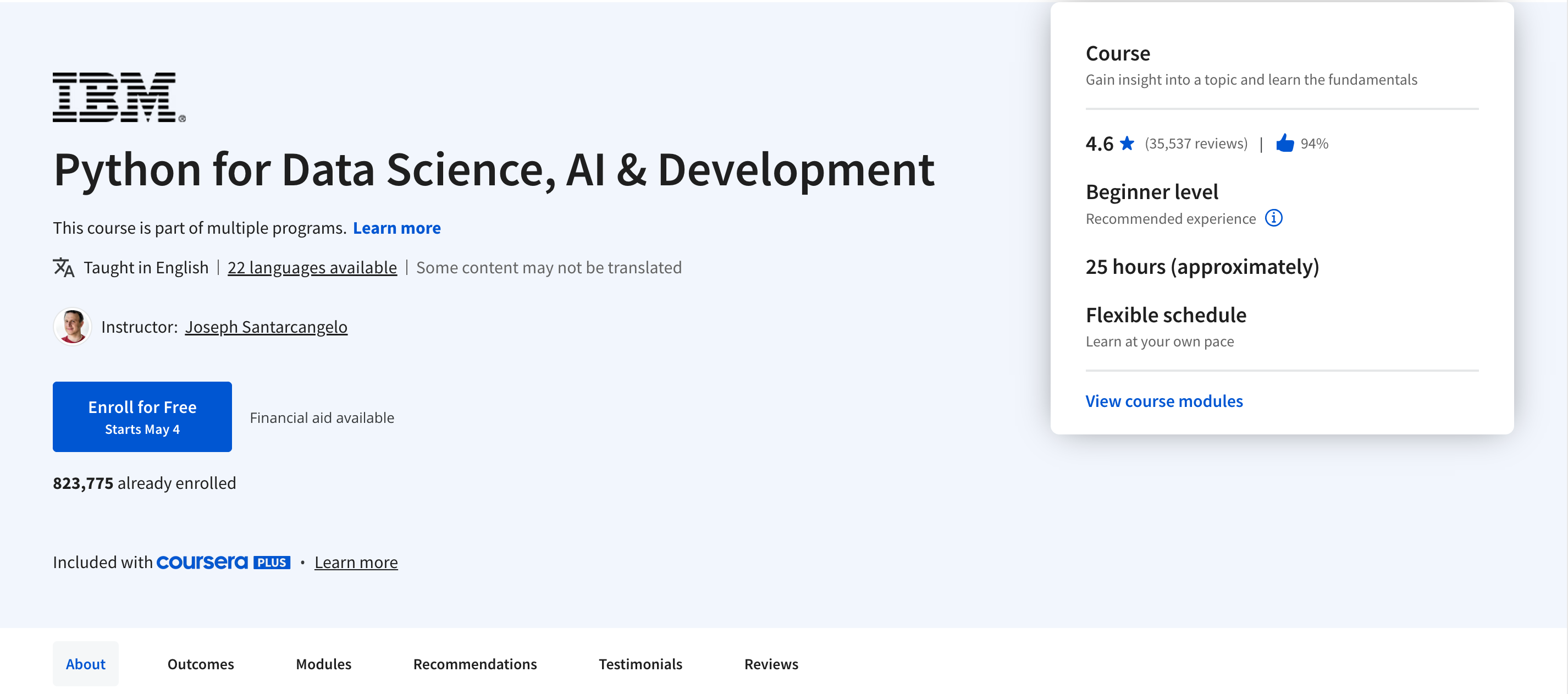The image size is (1568, 694).
Task: Click the thumbs-up 94% icon
Action: coord(1284,143)
